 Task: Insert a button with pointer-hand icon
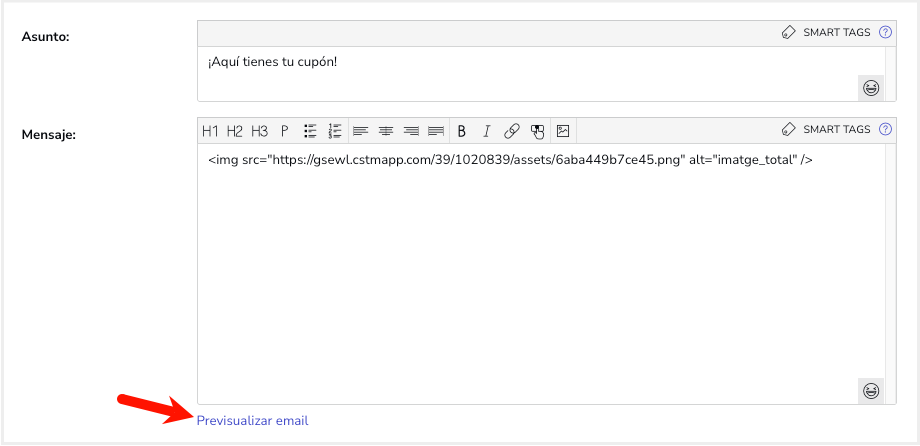click(537, 131)
